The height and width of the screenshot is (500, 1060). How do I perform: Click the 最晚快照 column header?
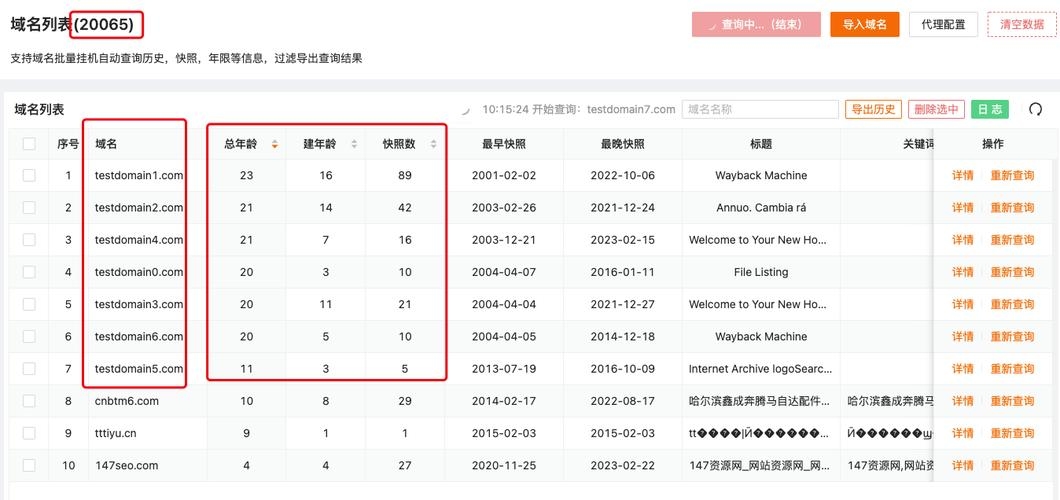(623, 144)
